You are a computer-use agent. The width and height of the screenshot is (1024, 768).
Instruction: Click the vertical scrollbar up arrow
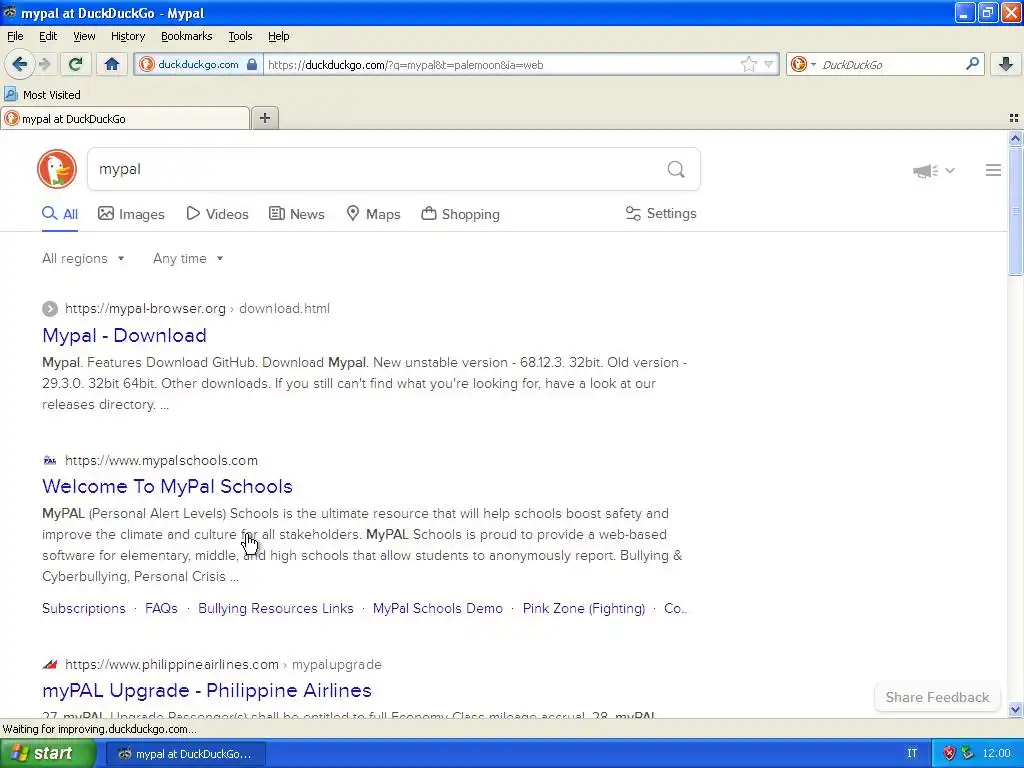coord(1015,138)
